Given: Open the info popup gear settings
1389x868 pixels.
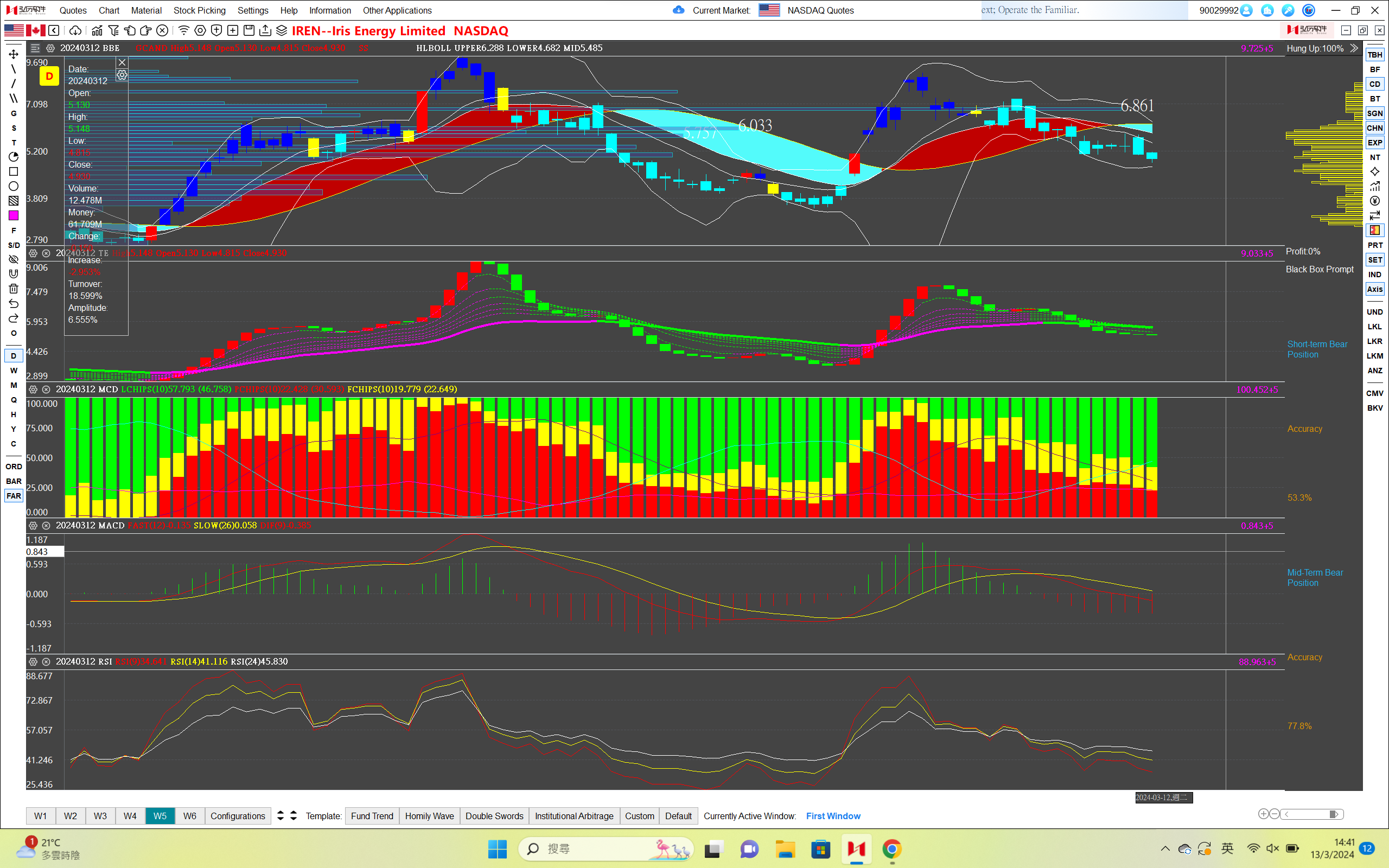Looking at the screenshot, I should 122,75.
